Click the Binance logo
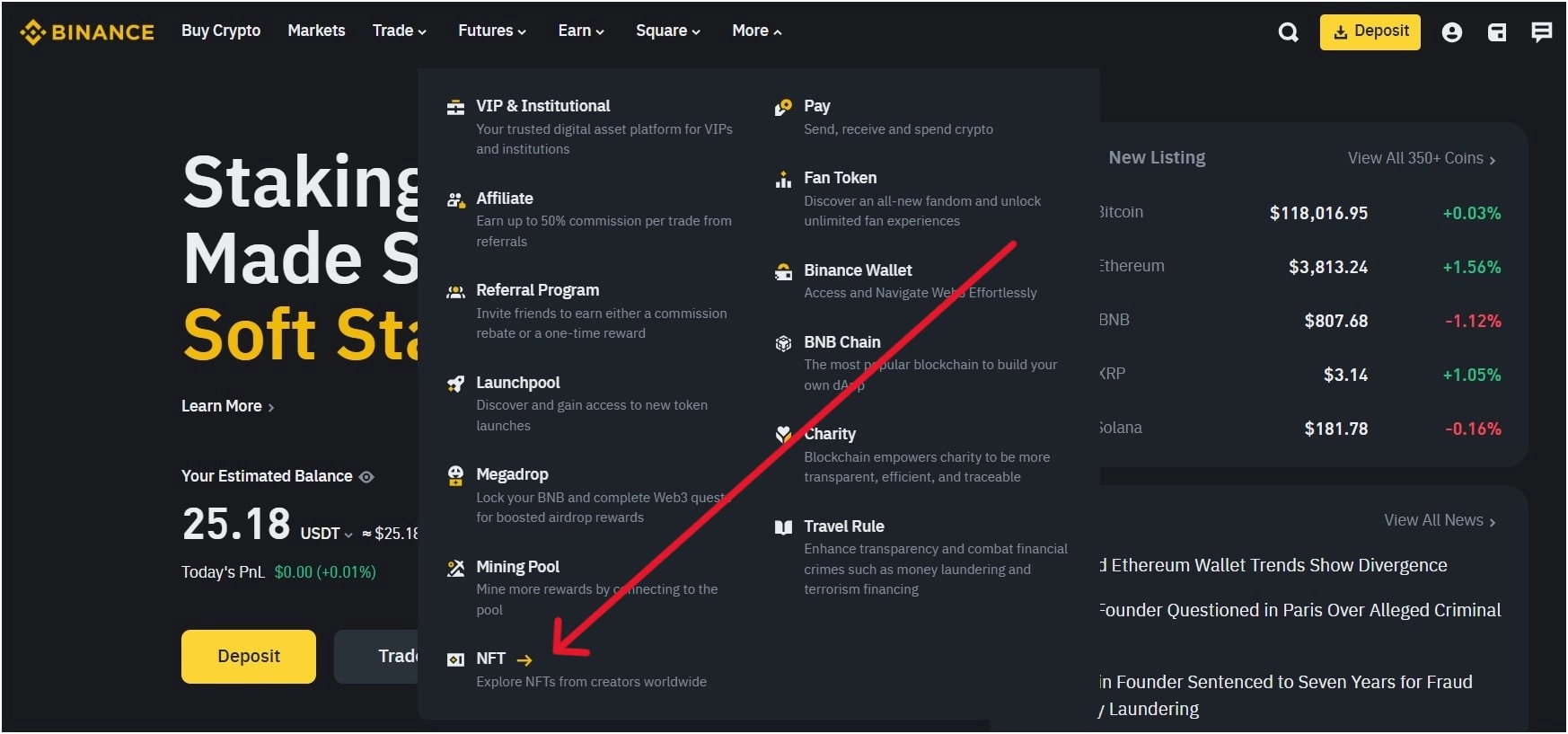Screen dimensions: 1568x734 point(87,32)
